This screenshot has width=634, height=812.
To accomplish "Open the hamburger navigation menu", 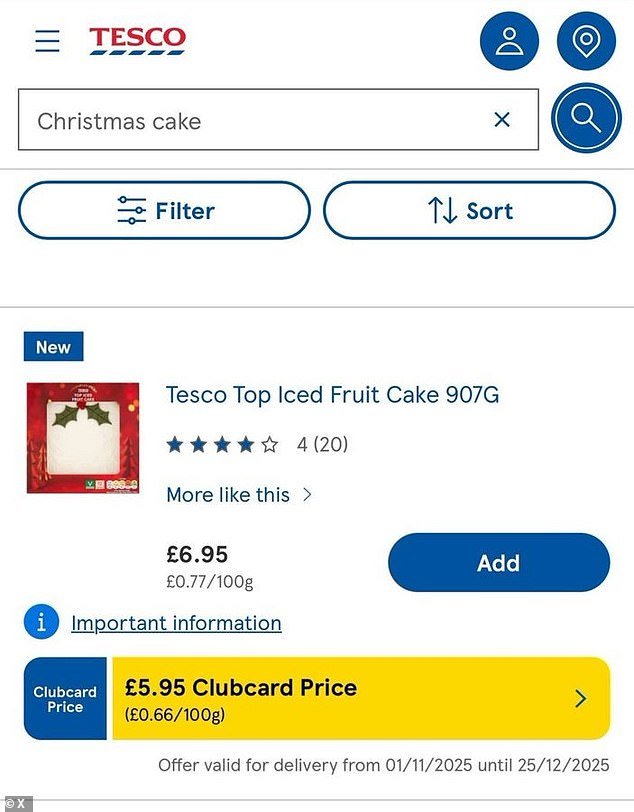I will point(47,41).
